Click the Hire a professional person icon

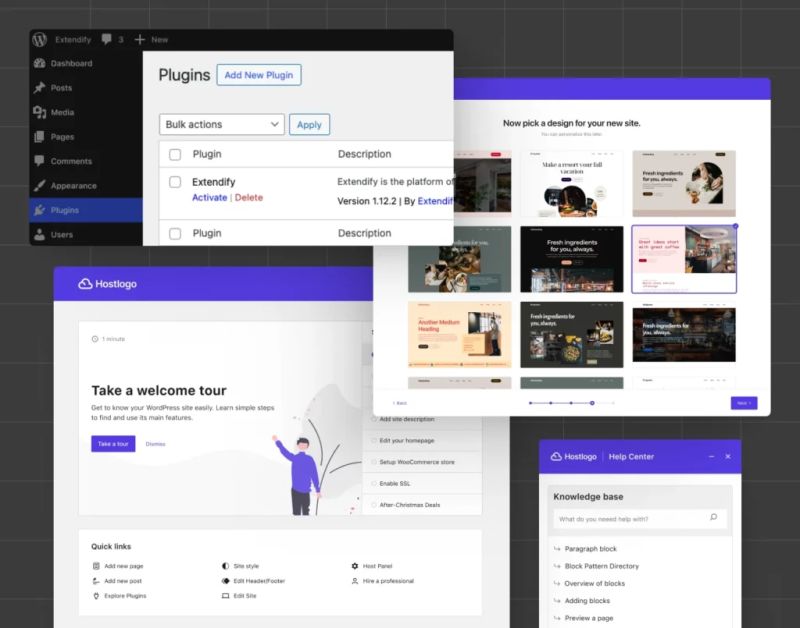[x=355, y=581]
